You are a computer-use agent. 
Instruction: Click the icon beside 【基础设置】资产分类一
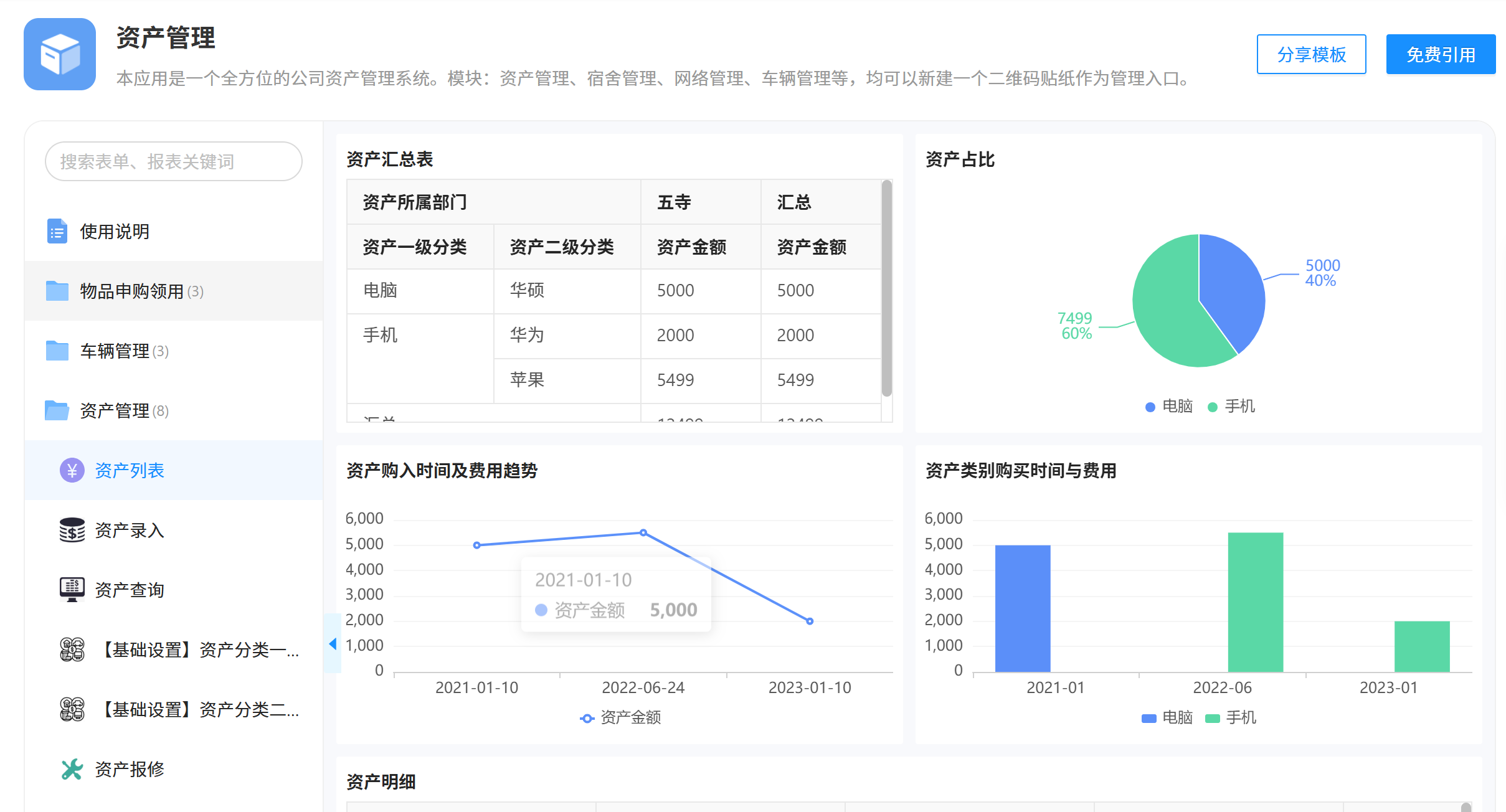click(72, 649)
